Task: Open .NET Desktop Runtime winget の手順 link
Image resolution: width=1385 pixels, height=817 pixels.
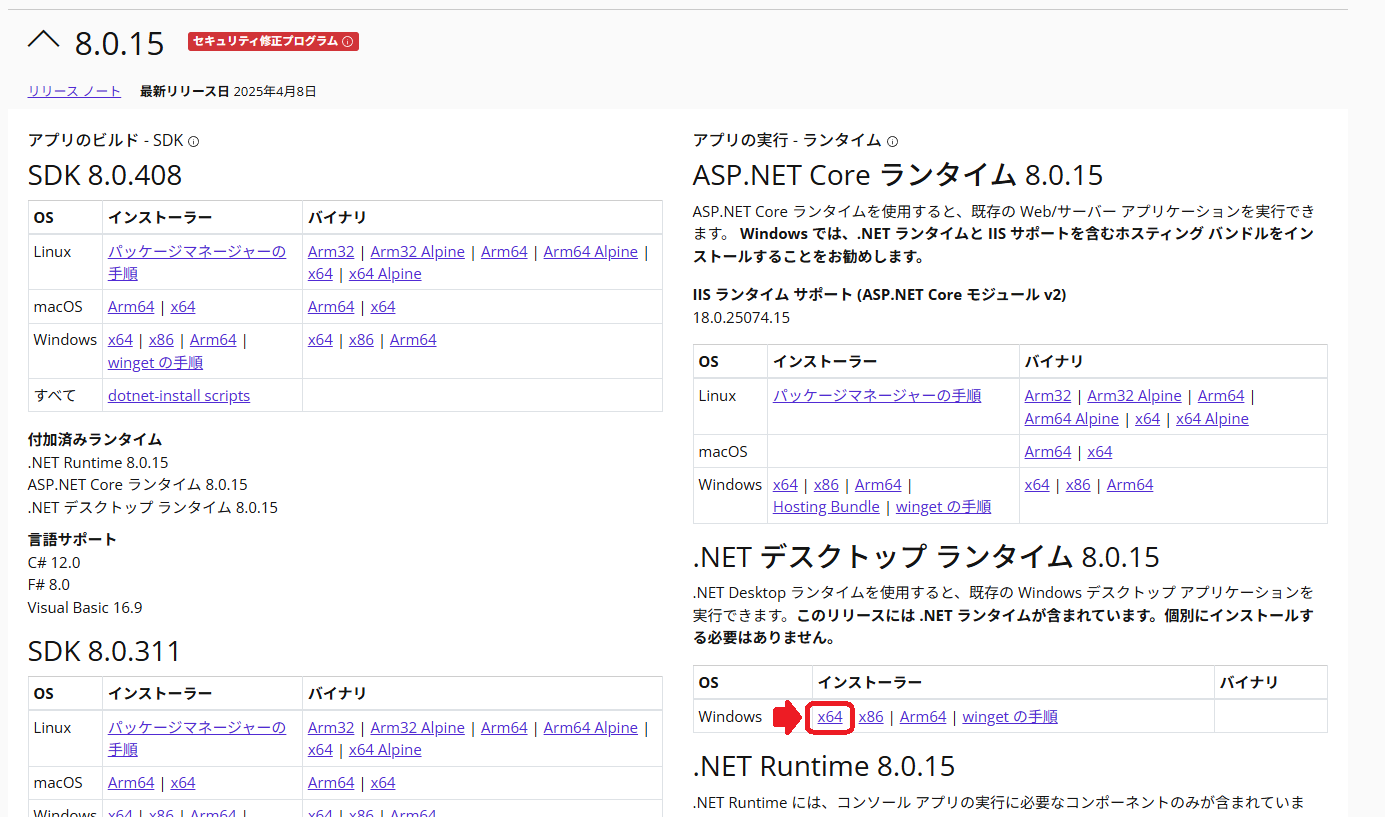Action: 1010,717
